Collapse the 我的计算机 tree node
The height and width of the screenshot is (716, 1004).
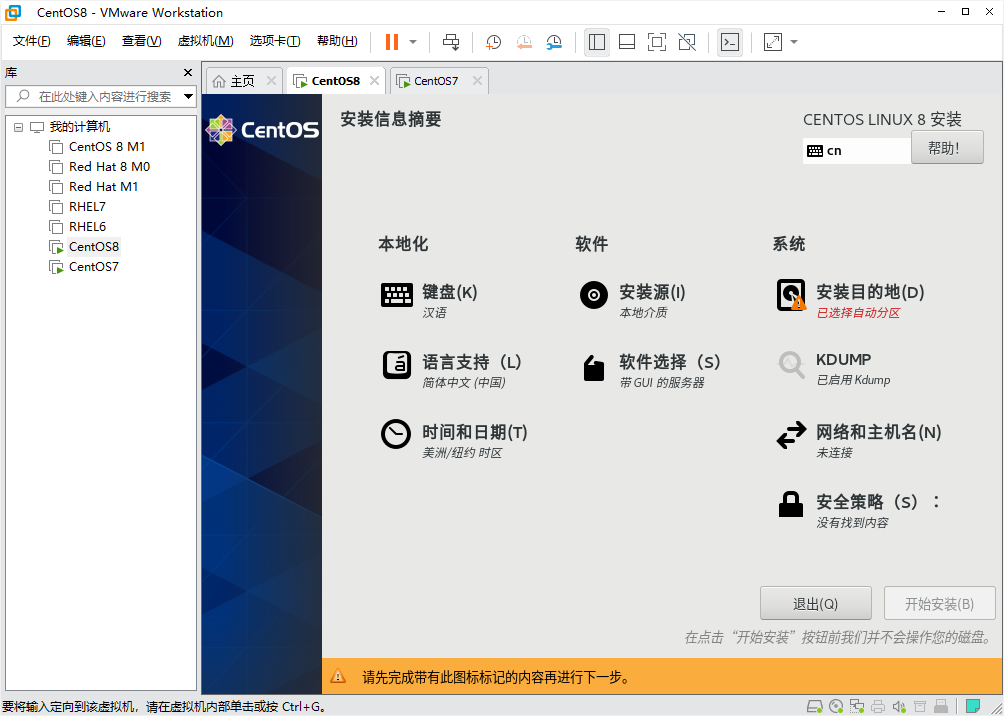tap(19, 127)
